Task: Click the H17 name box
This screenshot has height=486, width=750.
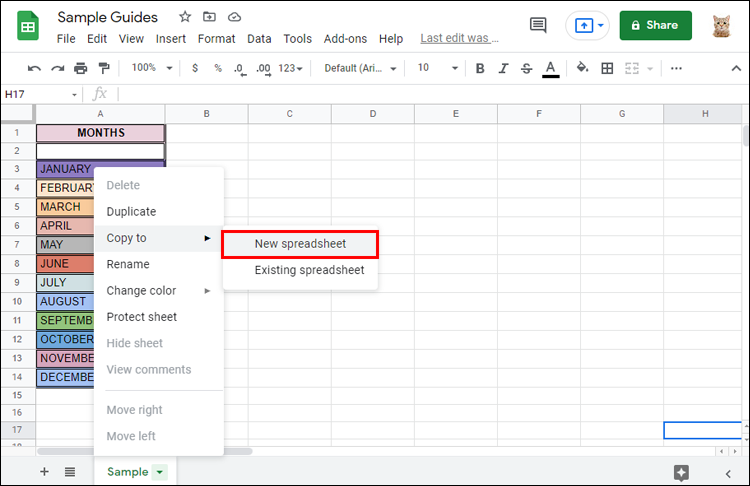Action: point(36,94)
